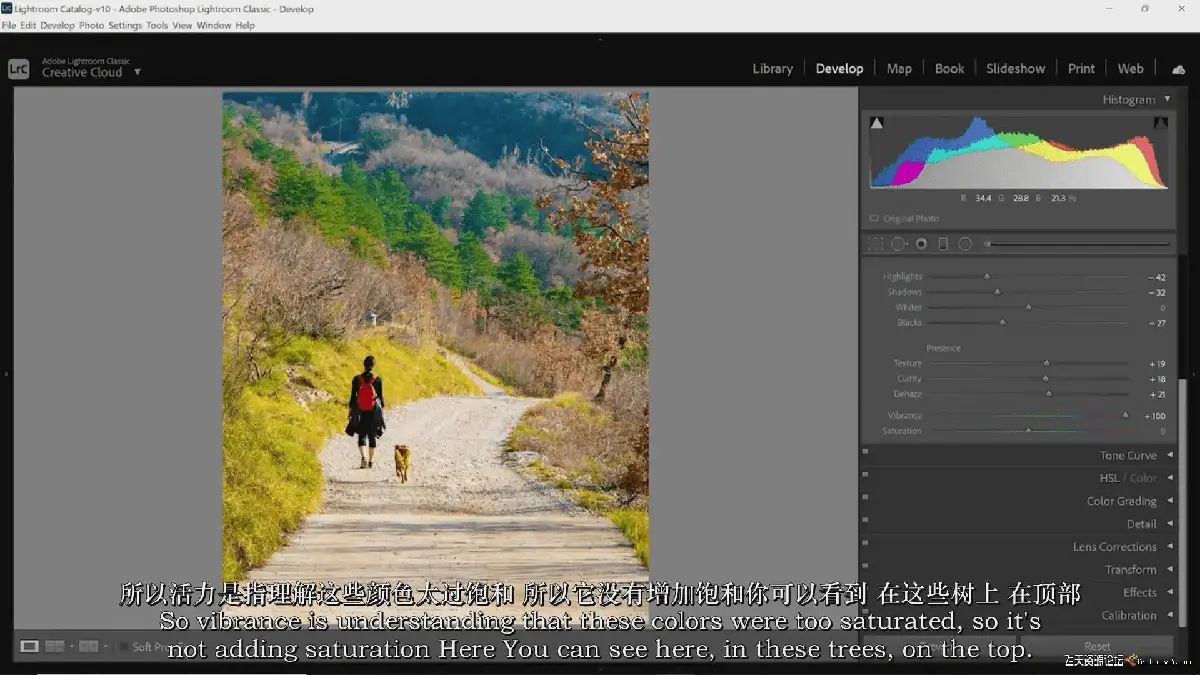Viewport: 1200px width, 675px height.
Task: Toggle Transform panel on/off switch
Action: (865, 567)
